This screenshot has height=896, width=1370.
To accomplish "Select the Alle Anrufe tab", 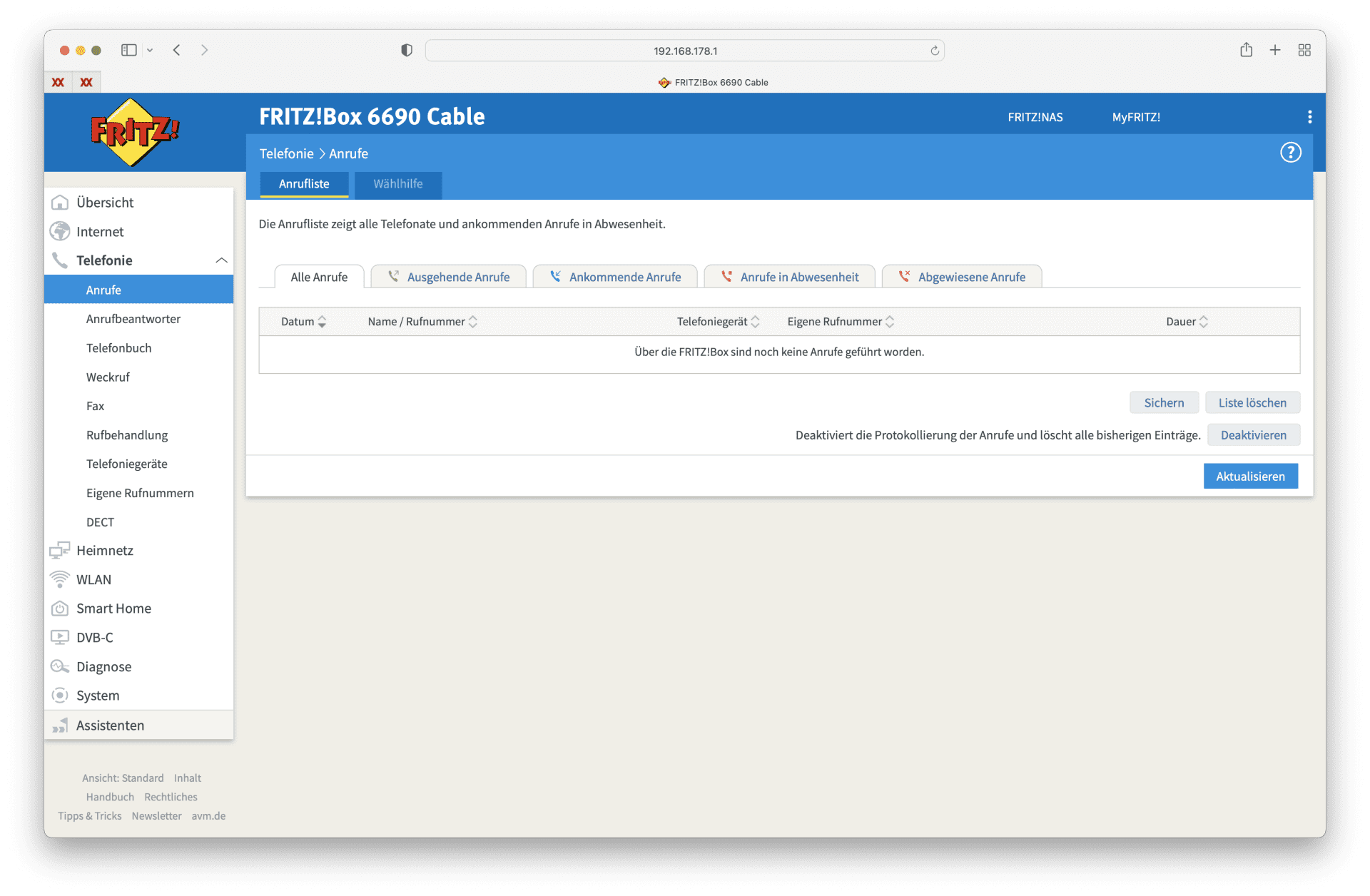I will 319,277.
